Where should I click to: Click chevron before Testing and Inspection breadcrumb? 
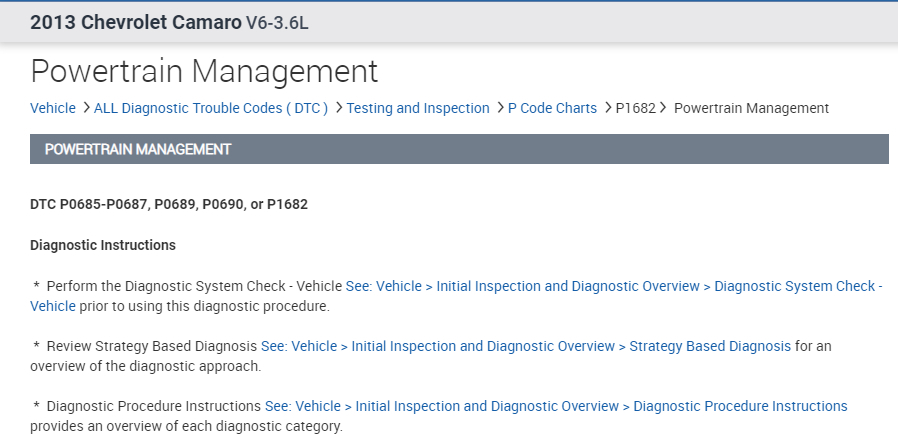click(339, 108)
